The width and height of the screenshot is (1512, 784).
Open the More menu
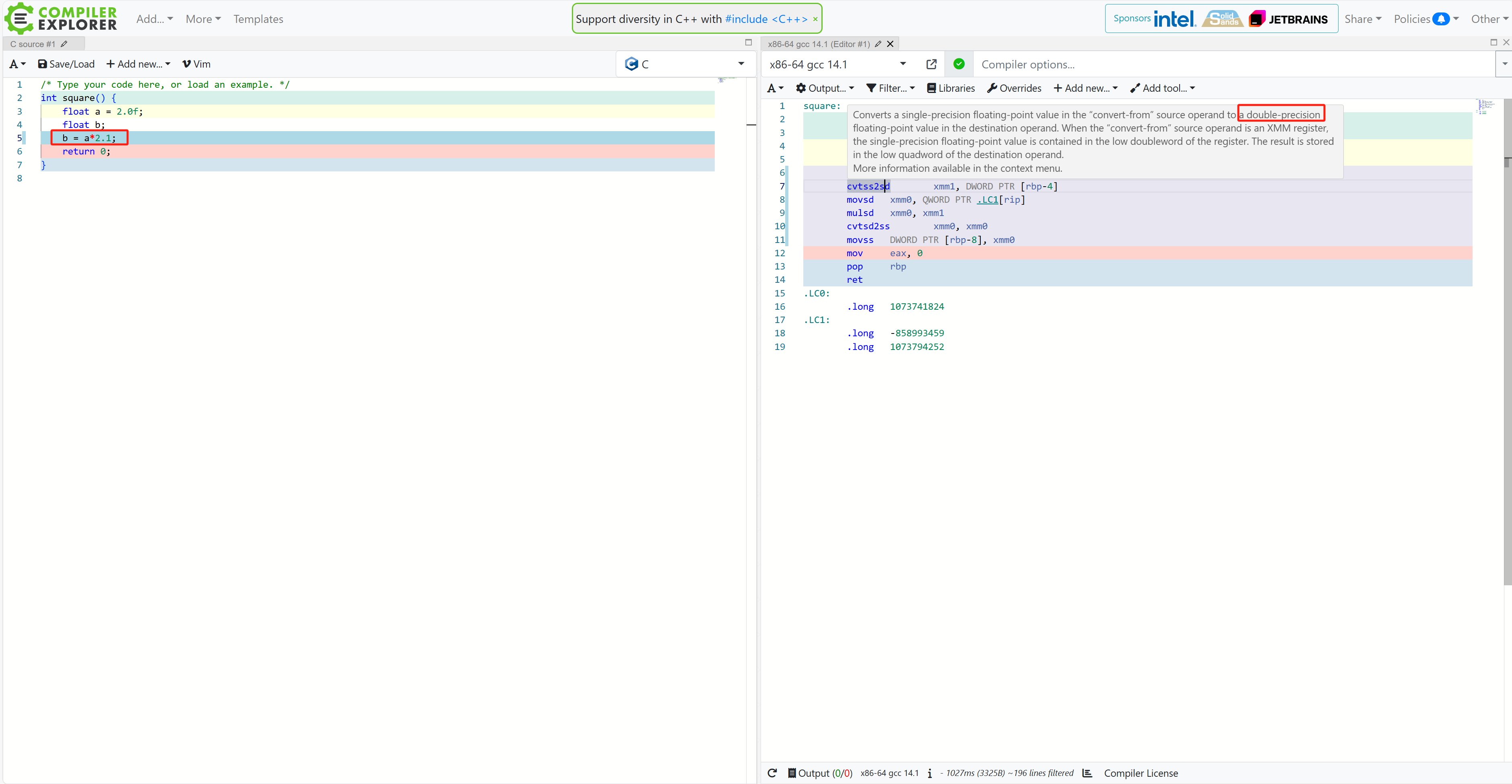click(x=203, y=19)
